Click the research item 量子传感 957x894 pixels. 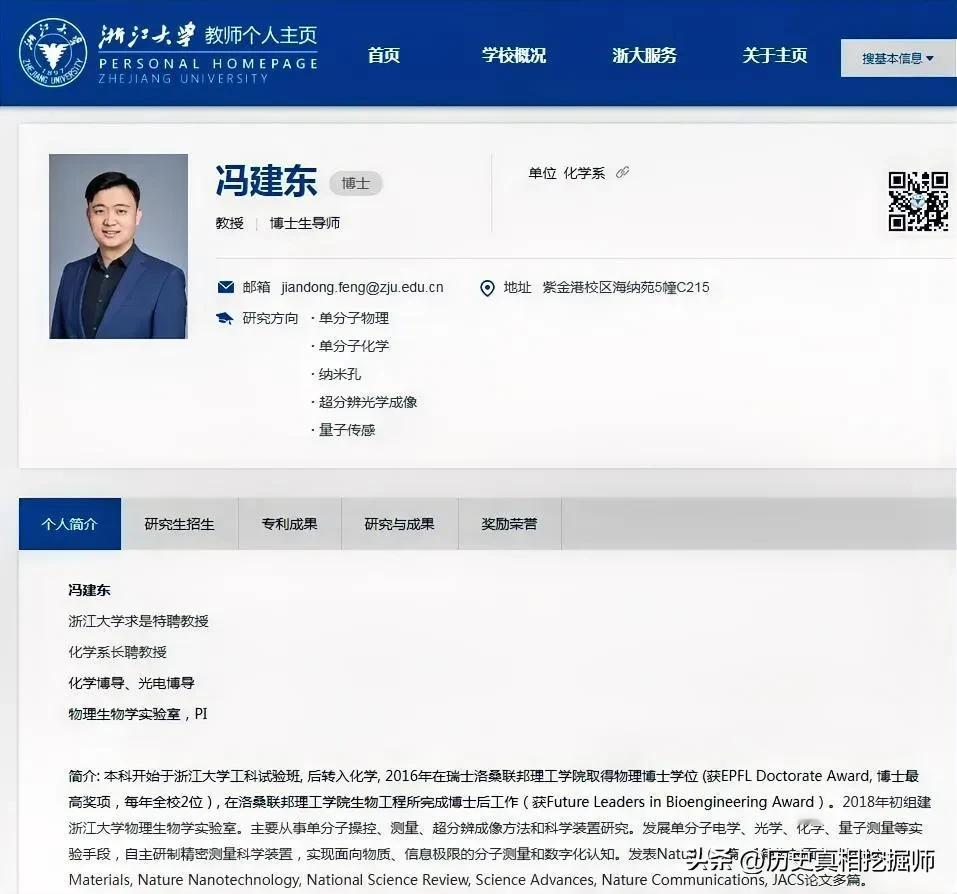pyautogui.click(x=347, y=430)
